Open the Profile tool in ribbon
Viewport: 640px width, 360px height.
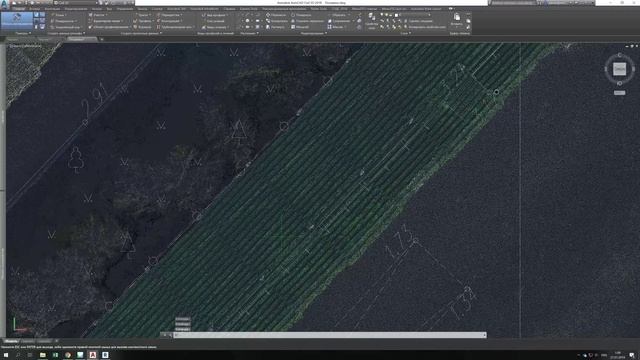tap(144, 21)
